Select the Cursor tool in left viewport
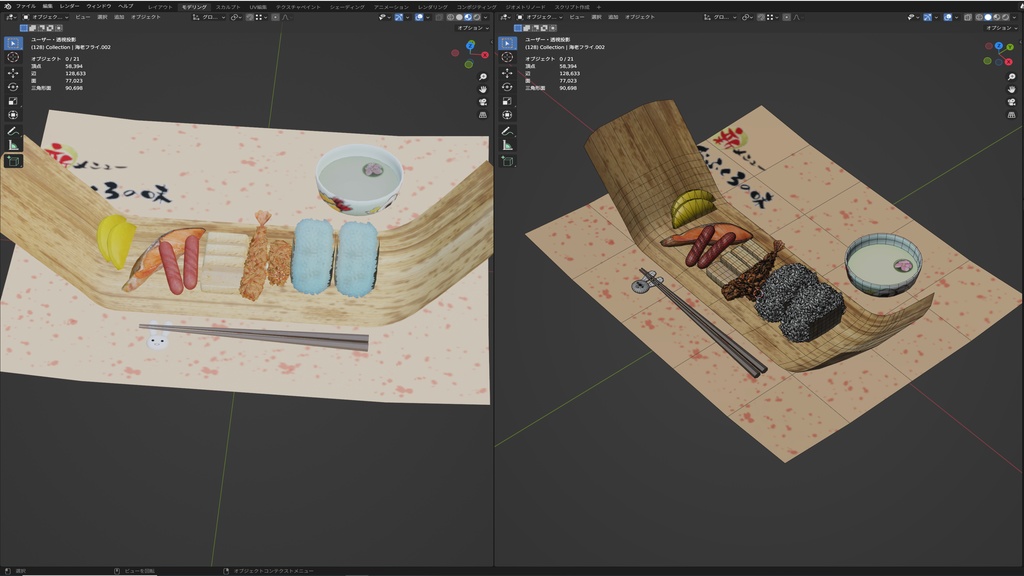The width and height of the screenshot is (1024, 576). [13, 57]
